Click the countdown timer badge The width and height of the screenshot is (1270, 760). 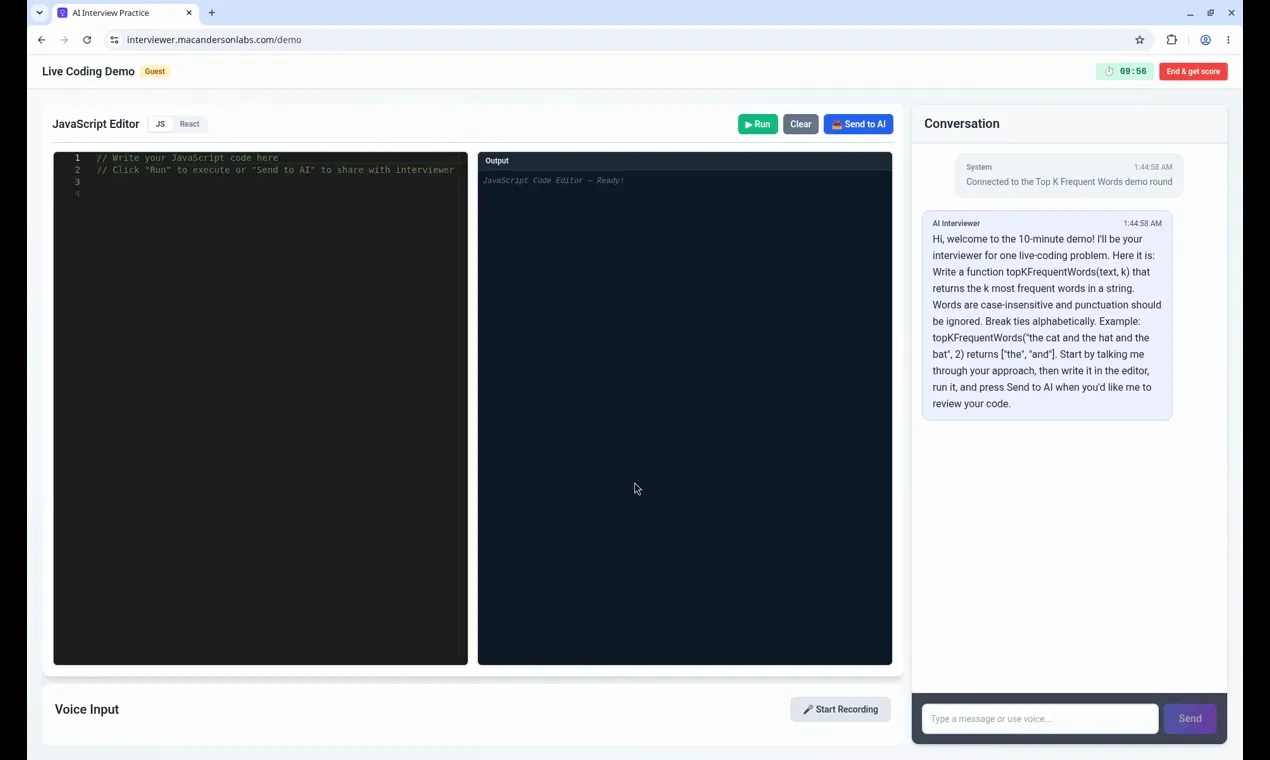coord(1125,71)
